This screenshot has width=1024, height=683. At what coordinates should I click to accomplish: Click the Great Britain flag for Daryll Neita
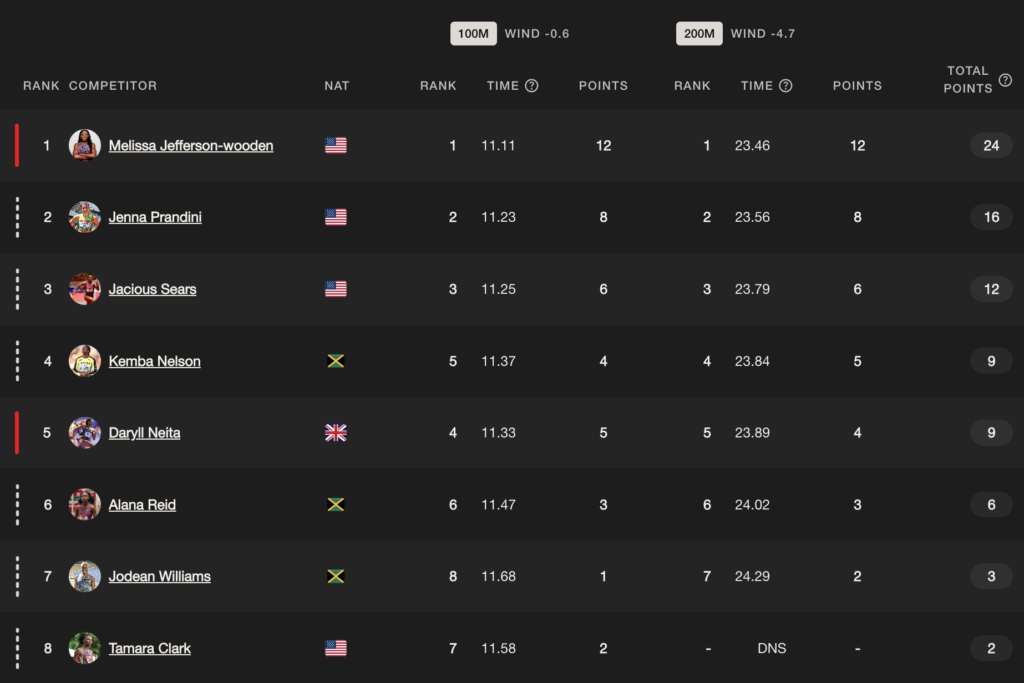[x=336, y=433]
